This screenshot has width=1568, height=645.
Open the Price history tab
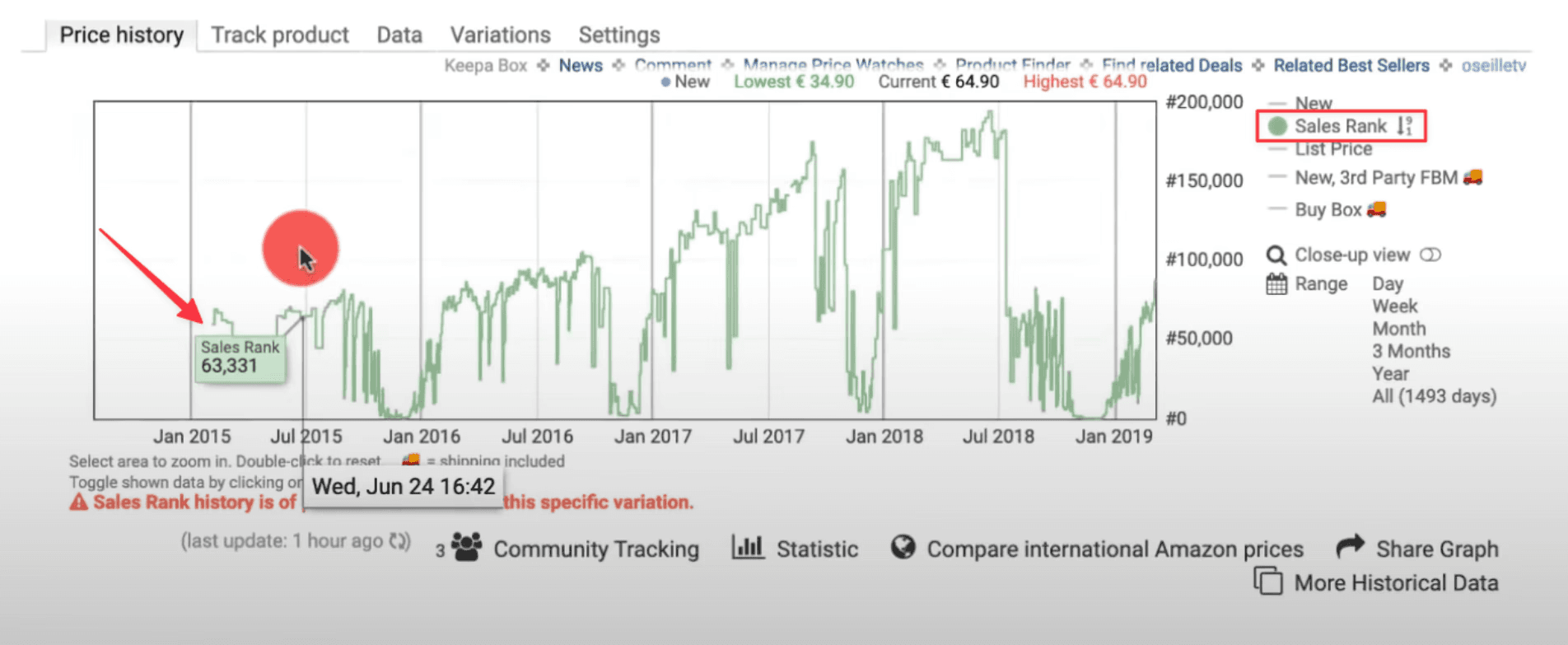pyautogui.click(x=122, y=35)
